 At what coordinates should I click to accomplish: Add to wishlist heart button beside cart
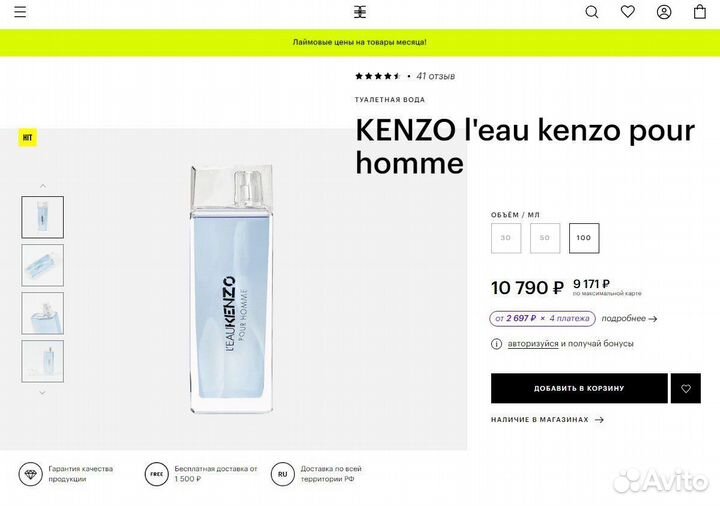click(x=686, y=388)
